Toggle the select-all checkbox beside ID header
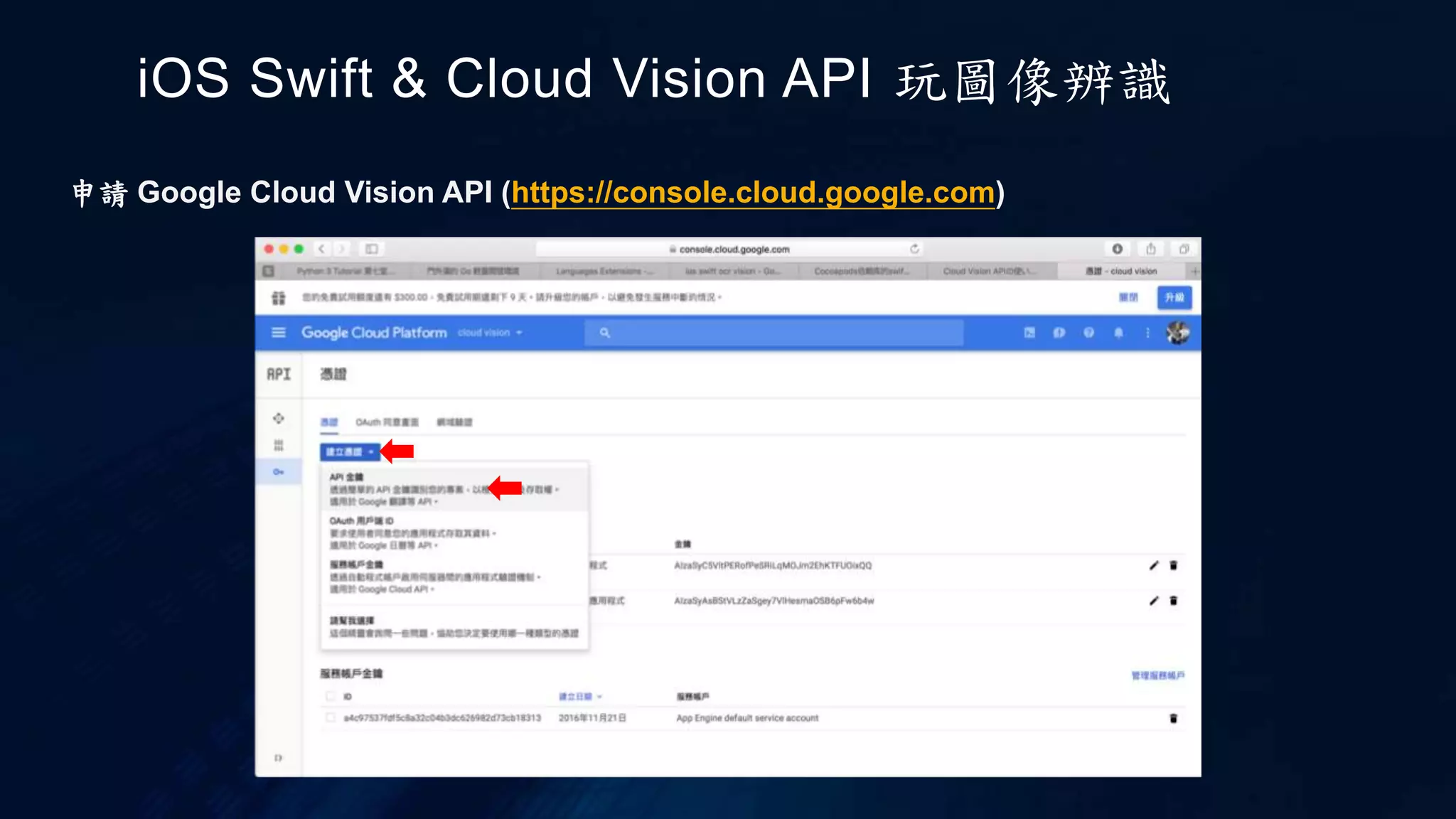 (x=331, y=697)
